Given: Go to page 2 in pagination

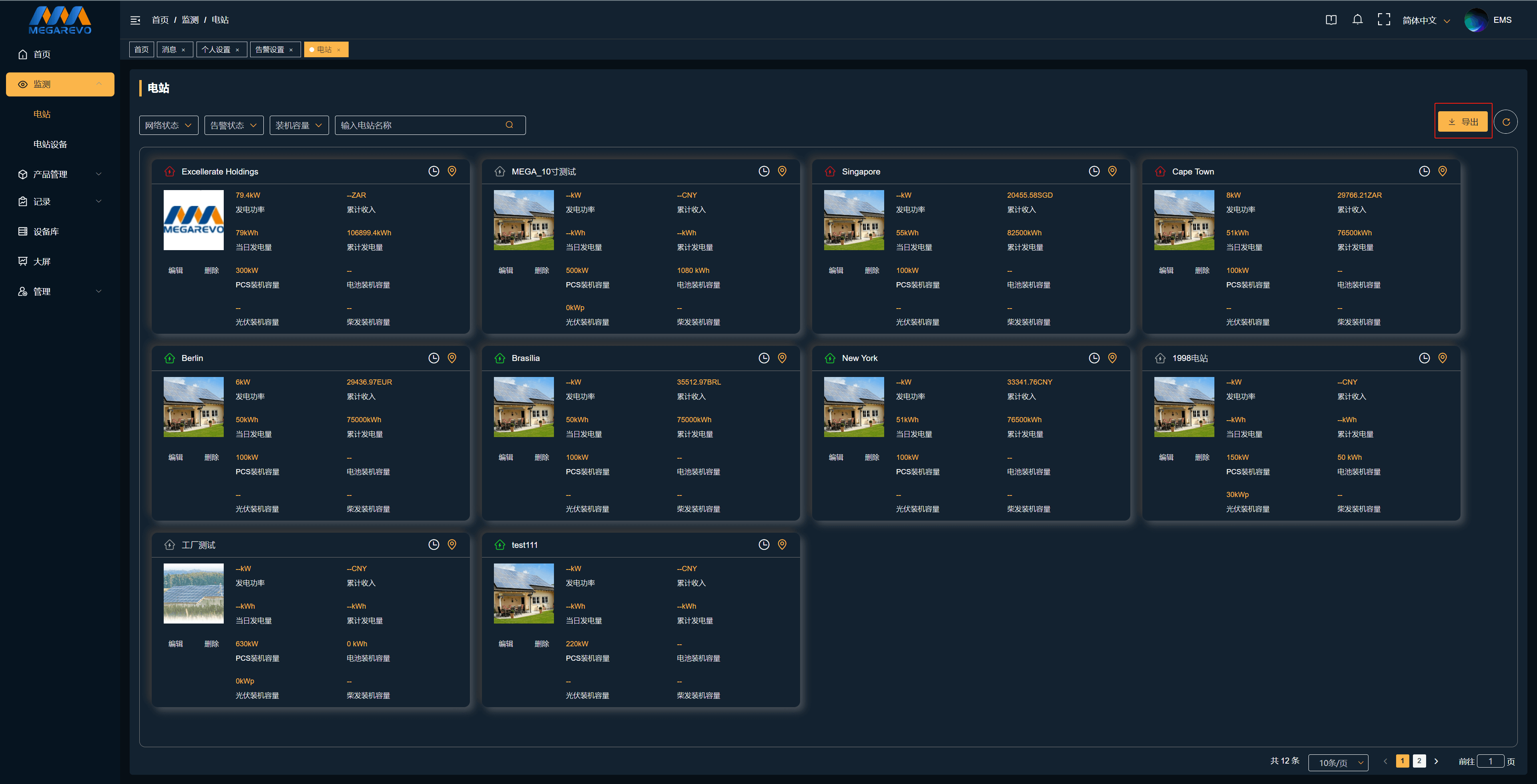Looking at the screenshot, I should coord(1419,761).
